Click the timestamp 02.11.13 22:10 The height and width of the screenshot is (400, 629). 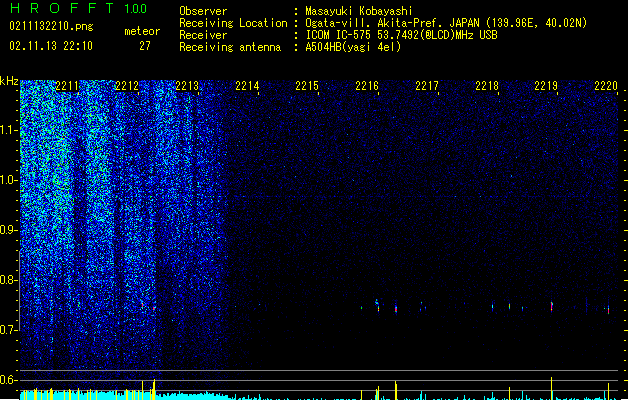(x=51, y=46)
